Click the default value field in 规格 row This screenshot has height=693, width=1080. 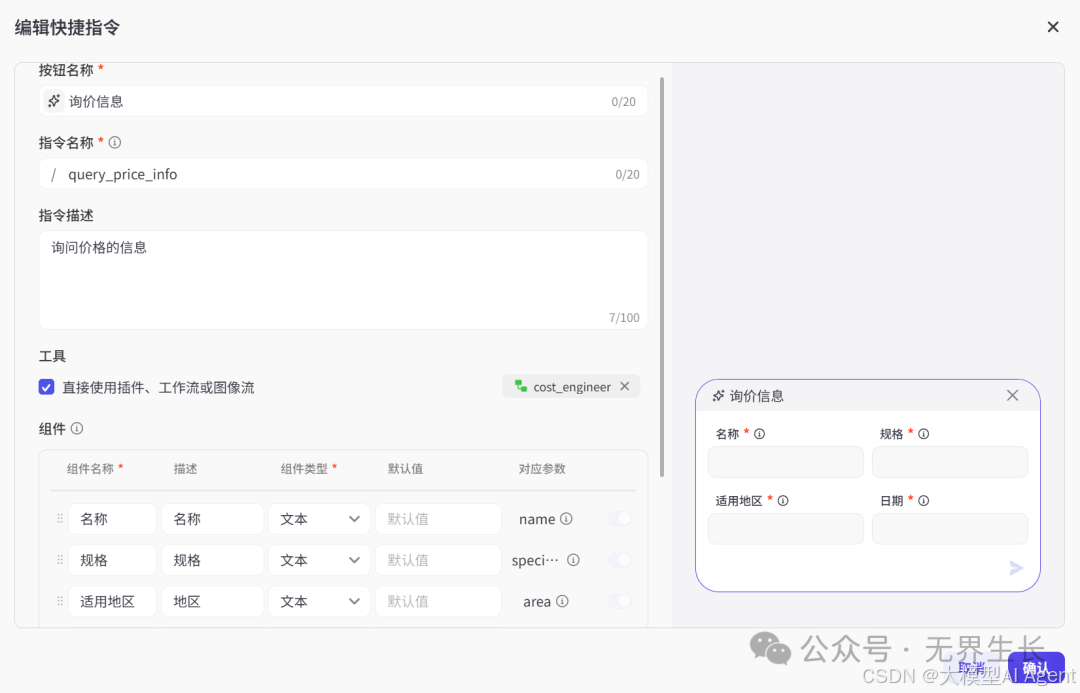click(438, 560)
